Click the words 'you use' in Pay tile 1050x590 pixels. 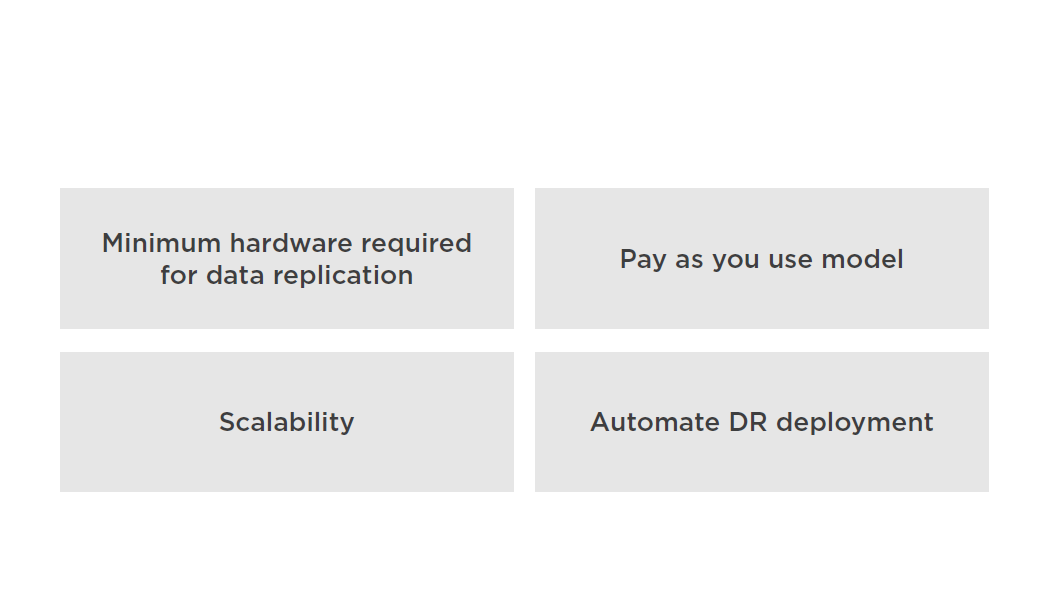(763, 261)
